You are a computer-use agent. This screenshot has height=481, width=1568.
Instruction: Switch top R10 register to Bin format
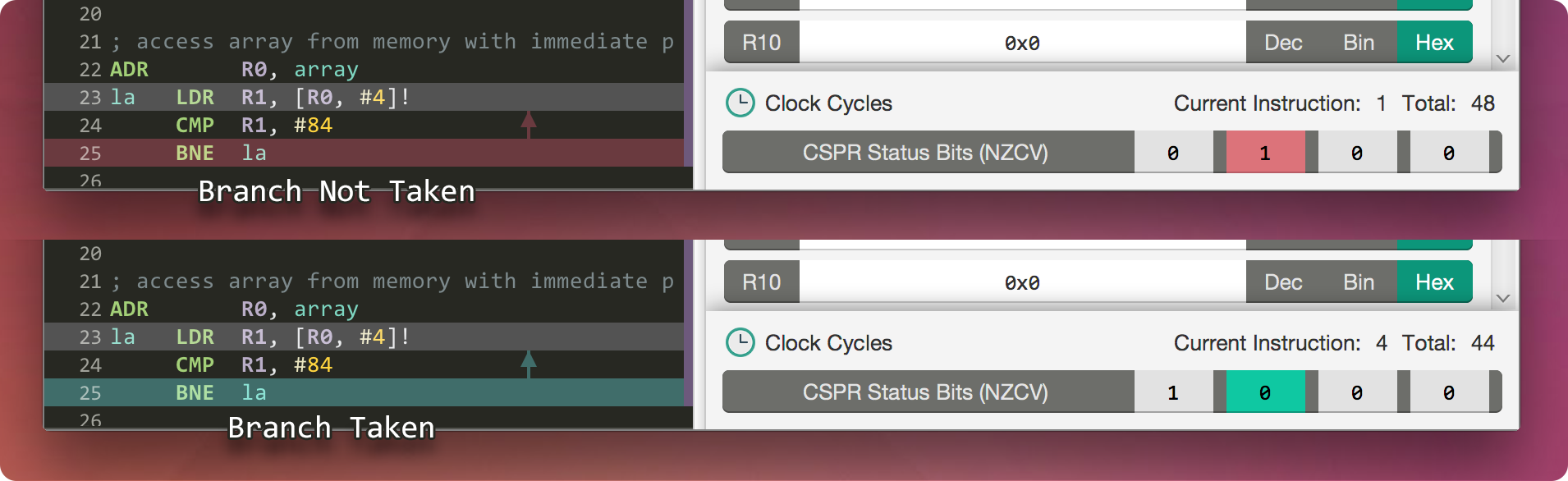(x=1359, y=43)
